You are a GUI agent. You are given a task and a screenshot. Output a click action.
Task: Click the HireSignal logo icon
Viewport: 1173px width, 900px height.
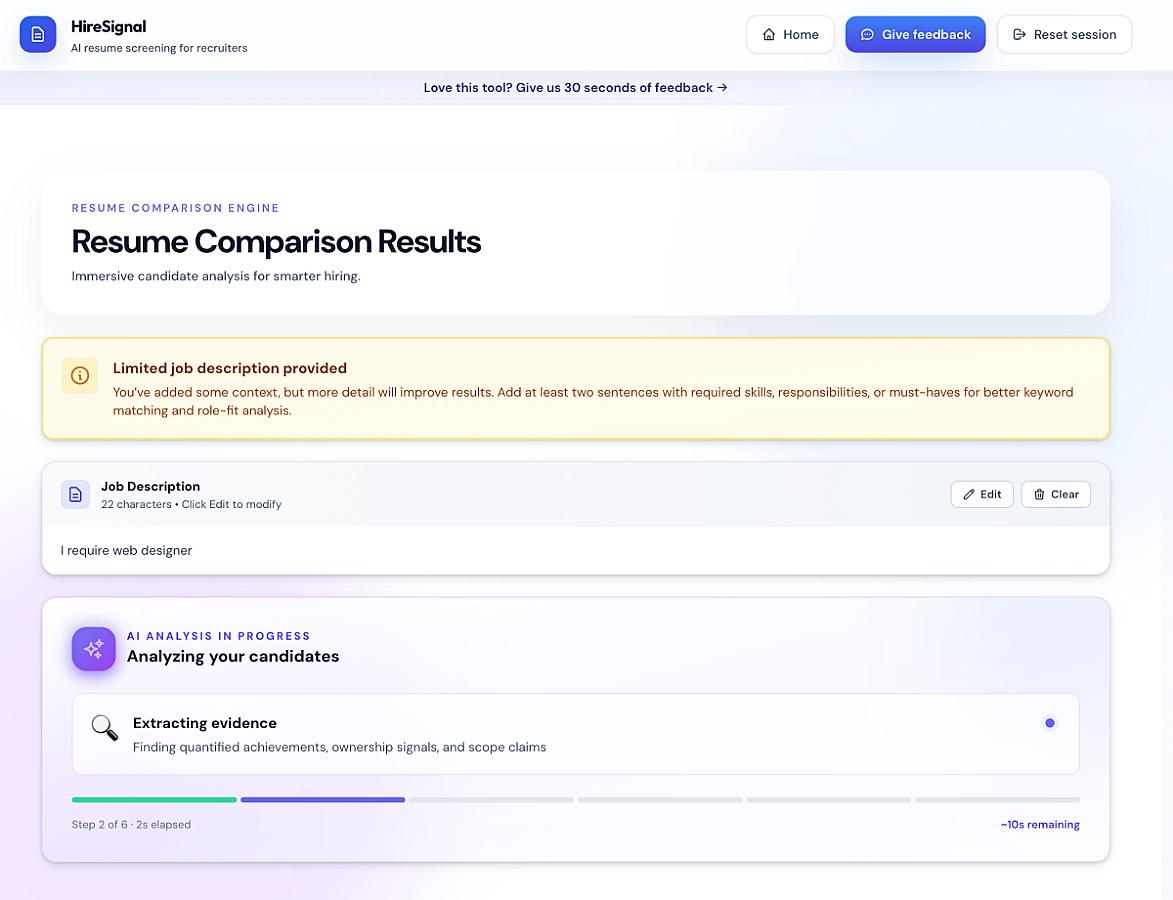37,34
